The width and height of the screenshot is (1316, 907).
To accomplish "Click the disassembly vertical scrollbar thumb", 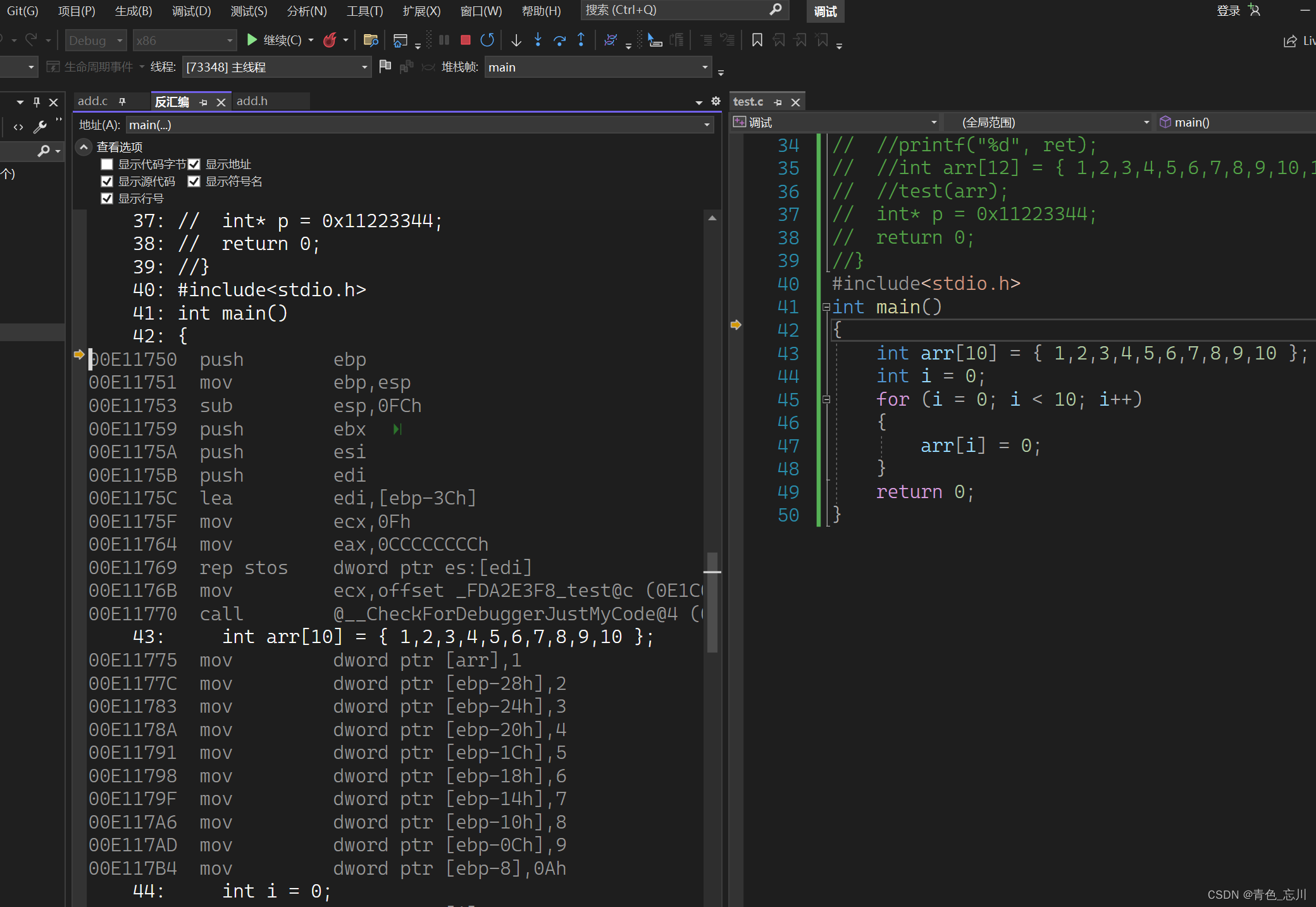I will click(712, 601).
